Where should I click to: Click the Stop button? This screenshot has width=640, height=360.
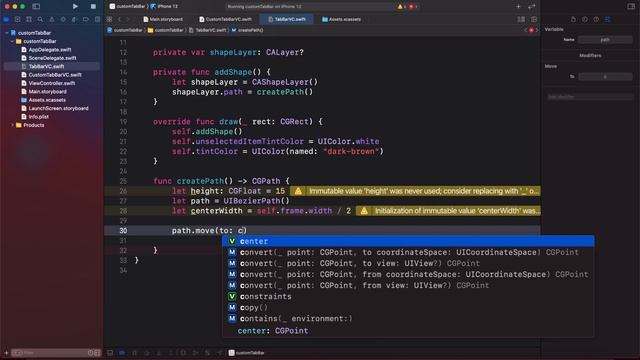(x=93, y=7)
